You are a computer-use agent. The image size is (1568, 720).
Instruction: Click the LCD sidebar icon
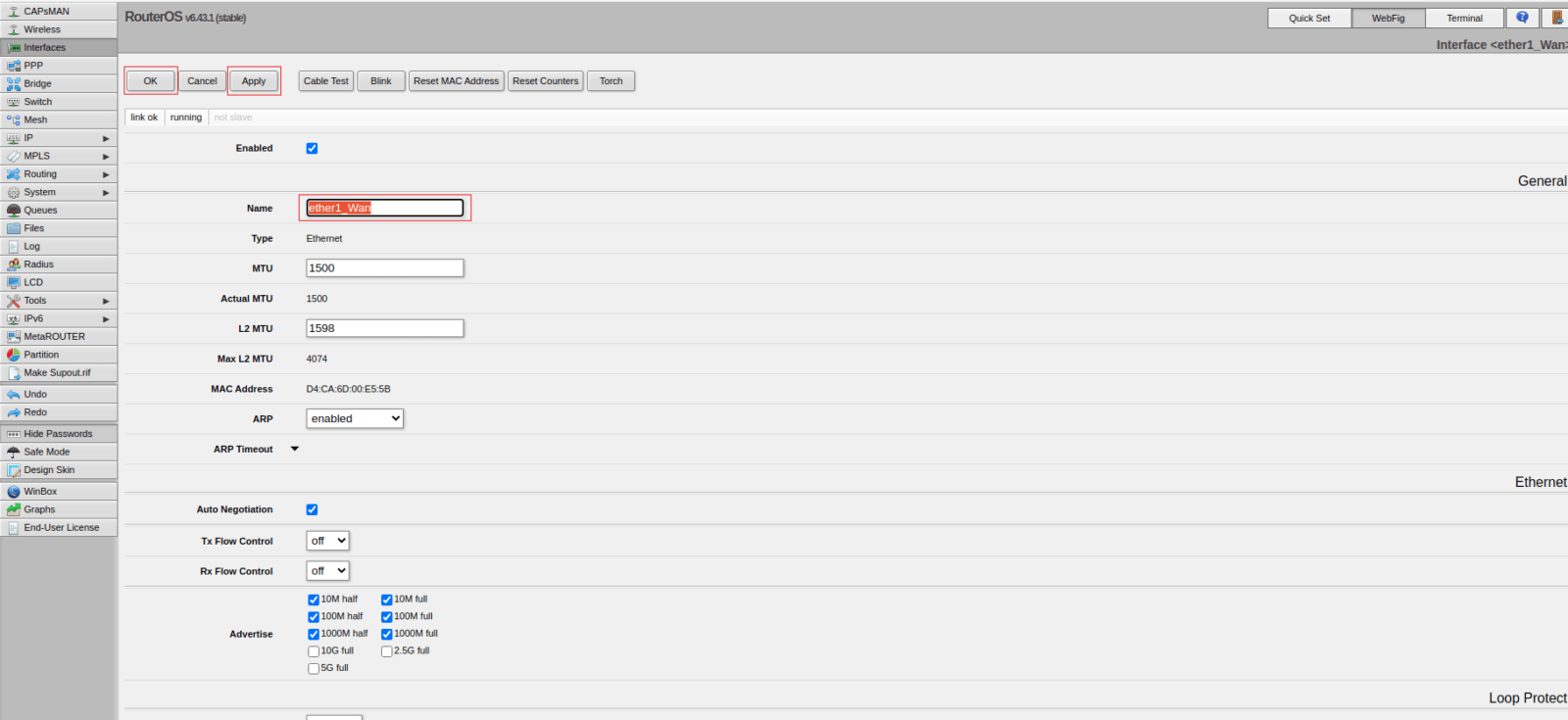point(14,282)
